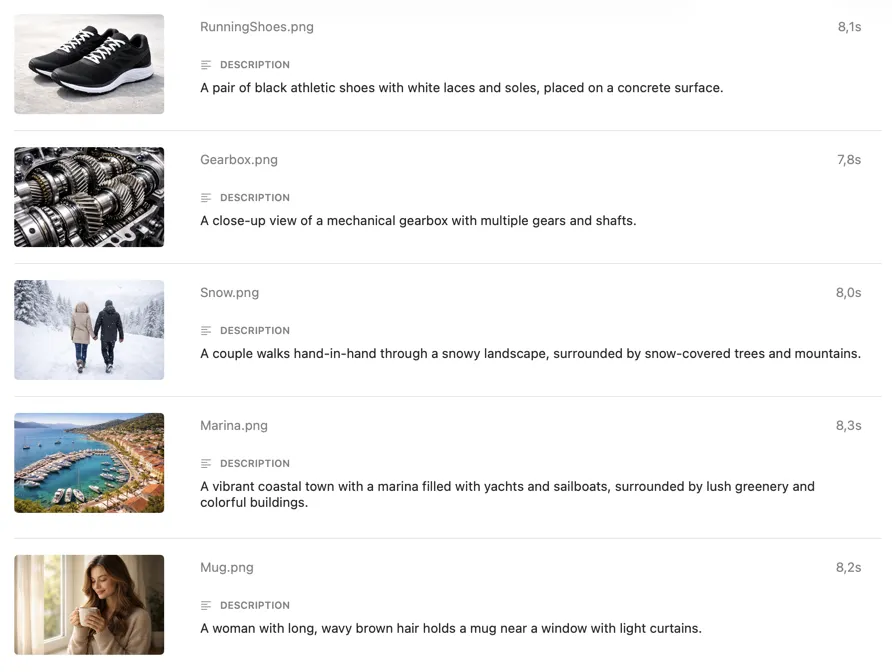892x672 pixels.
Task: Open the snowy couple thumbnail
Action: (x=89, y=330)
